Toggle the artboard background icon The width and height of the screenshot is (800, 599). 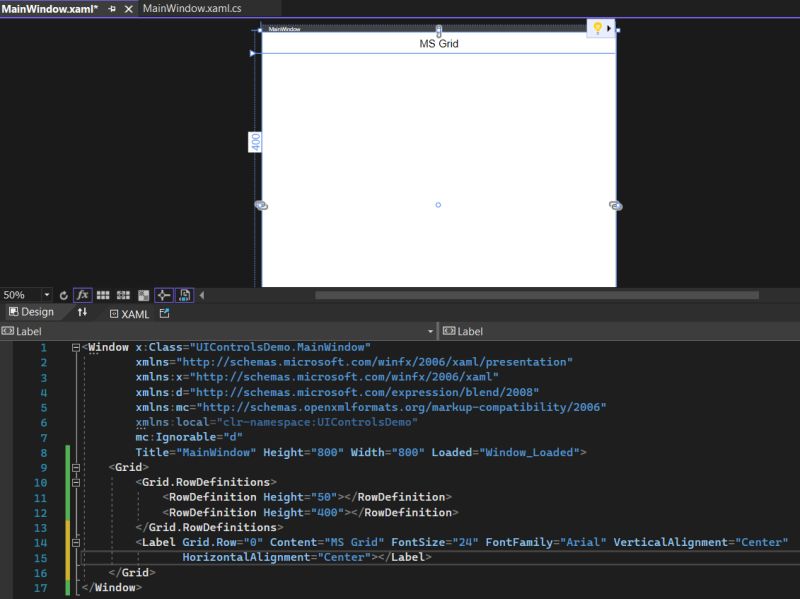pyautogui.click(x=143, y=294)
